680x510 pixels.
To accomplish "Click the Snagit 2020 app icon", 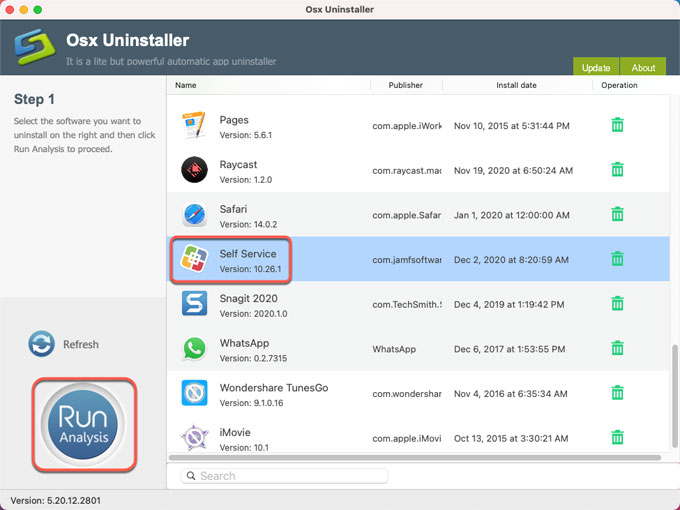I will pyautogui.click(x=194, y=303).
